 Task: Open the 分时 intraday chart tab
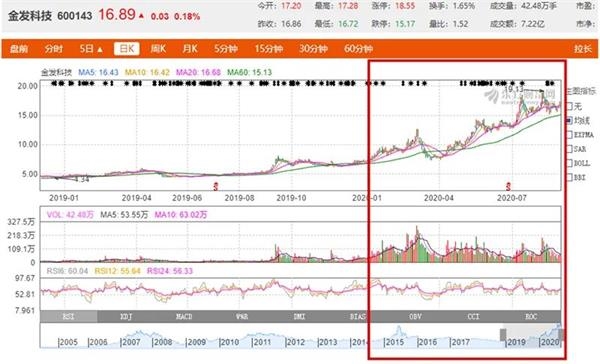(54, 49)
